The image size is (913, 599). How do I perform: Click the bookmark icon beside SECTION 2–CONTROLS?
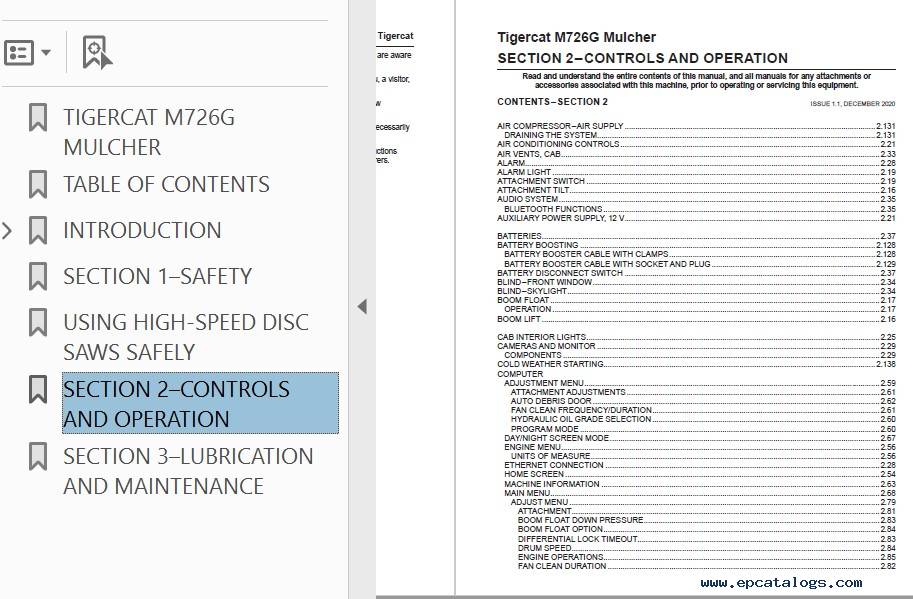[x=38, y=389]
